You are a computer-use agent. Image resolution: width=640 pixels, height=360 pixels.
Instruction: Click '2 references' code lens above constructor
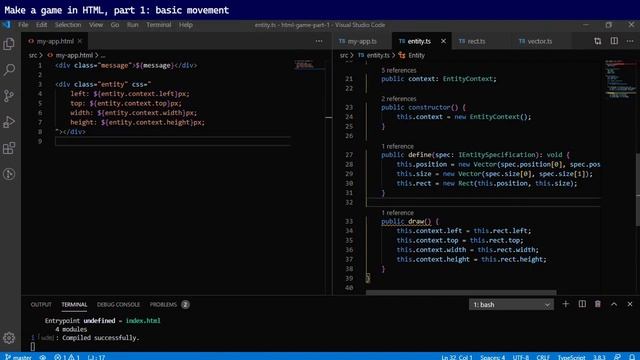(399, 99)
